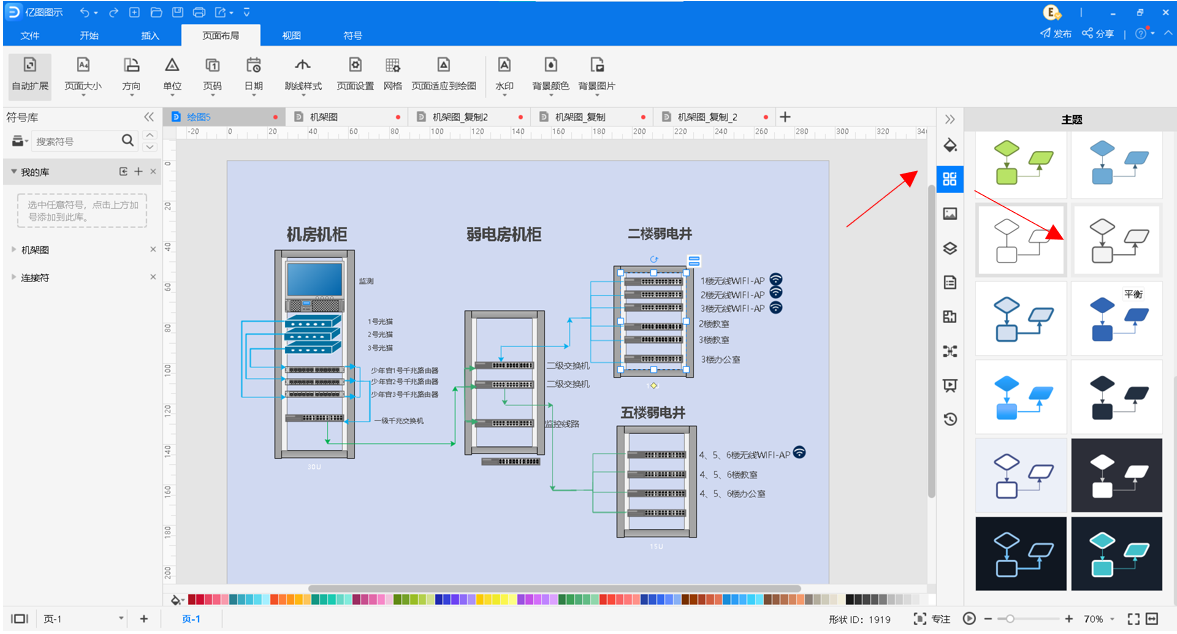Image resolution: width=1177 pixels, height=634 pixels.
Task: Click the 发布 publish button
Action: [x=1055, y=33]
